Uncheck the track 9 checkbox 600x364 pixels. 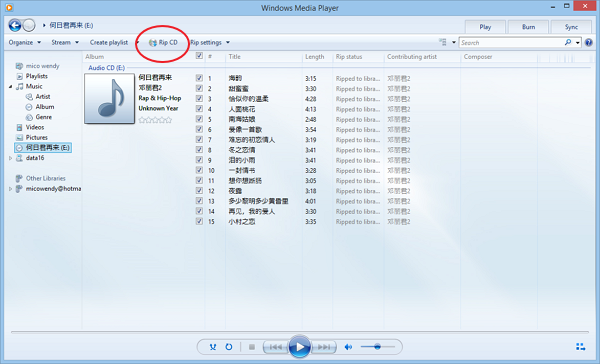click(199, 160)
